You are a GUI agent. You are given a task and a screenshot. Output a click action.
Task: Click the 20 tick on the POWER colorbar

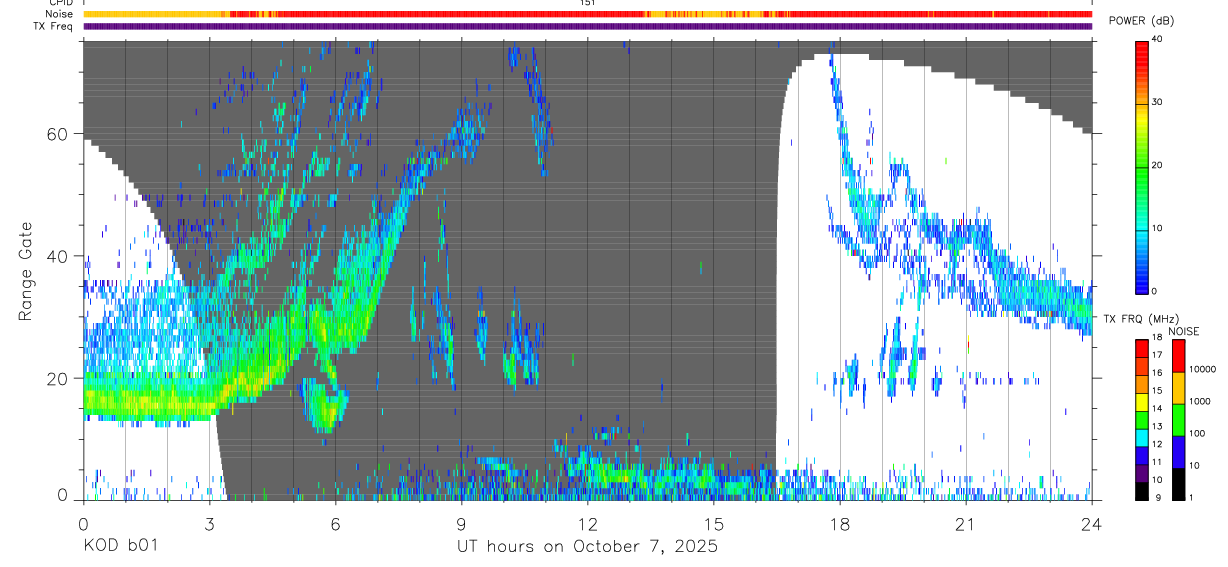pos(1158,165)
